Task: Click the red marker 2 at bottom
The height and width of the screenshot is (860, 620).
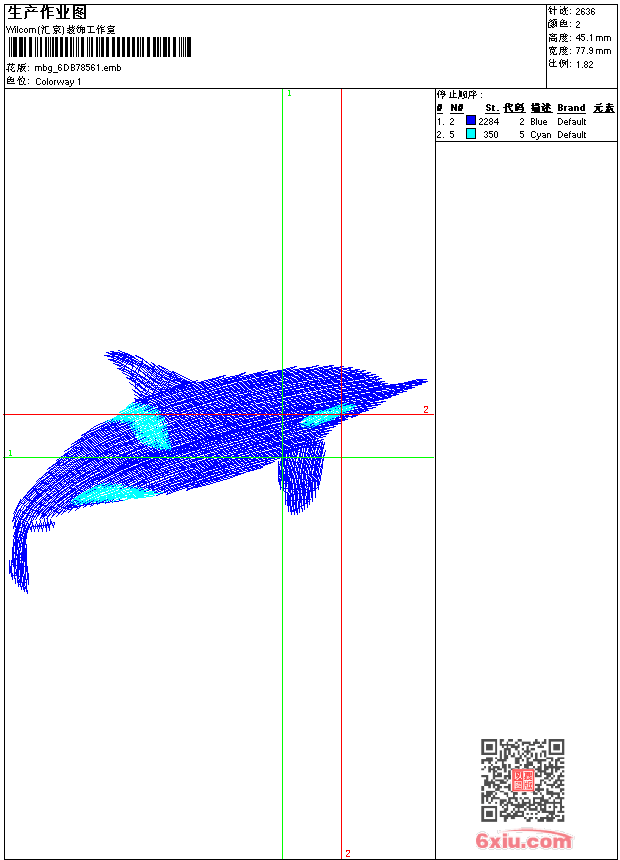Action: [348, 853]
